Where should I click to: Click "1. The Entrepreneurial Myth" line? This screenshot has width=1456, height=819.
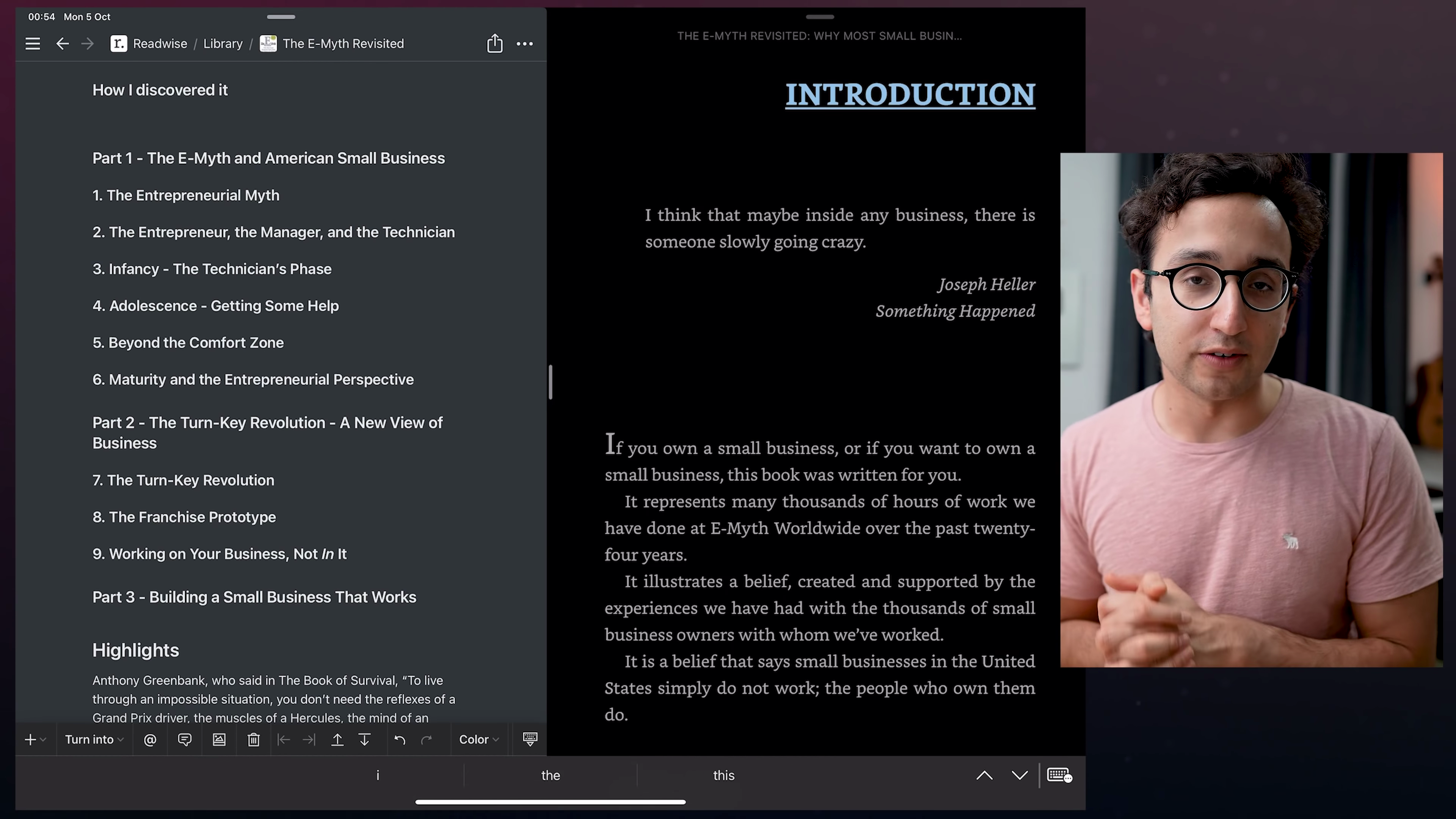click(x=186, y=195)
